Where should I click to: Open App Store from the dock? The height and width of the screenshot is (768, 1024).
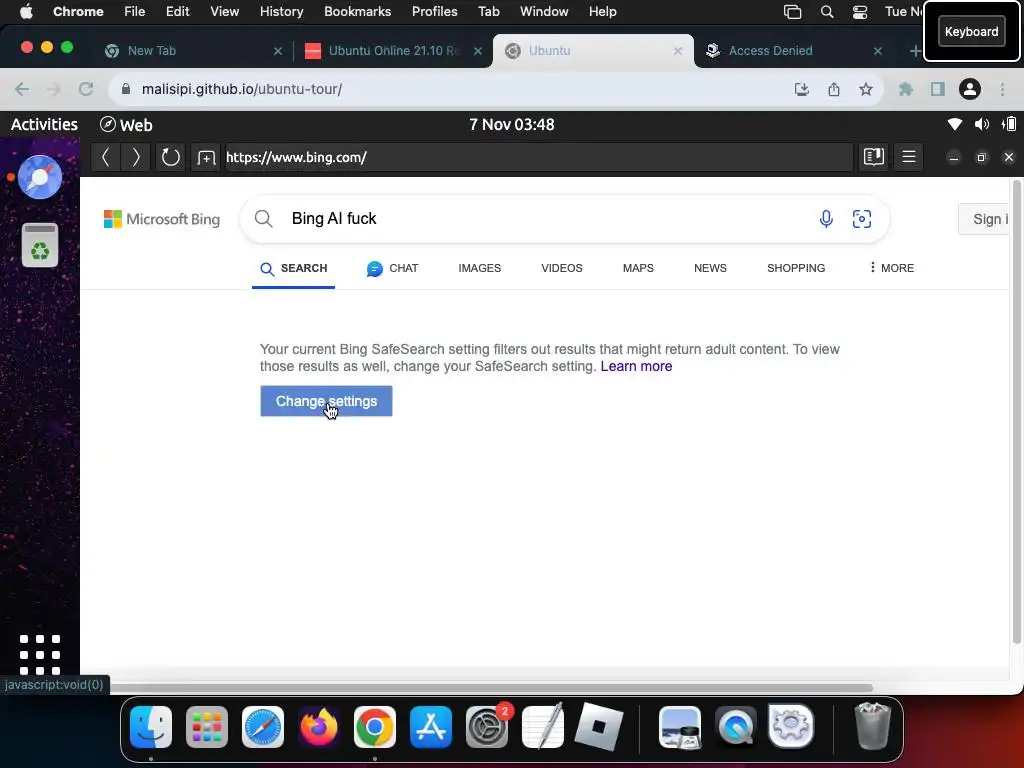(x=431, y=727)
